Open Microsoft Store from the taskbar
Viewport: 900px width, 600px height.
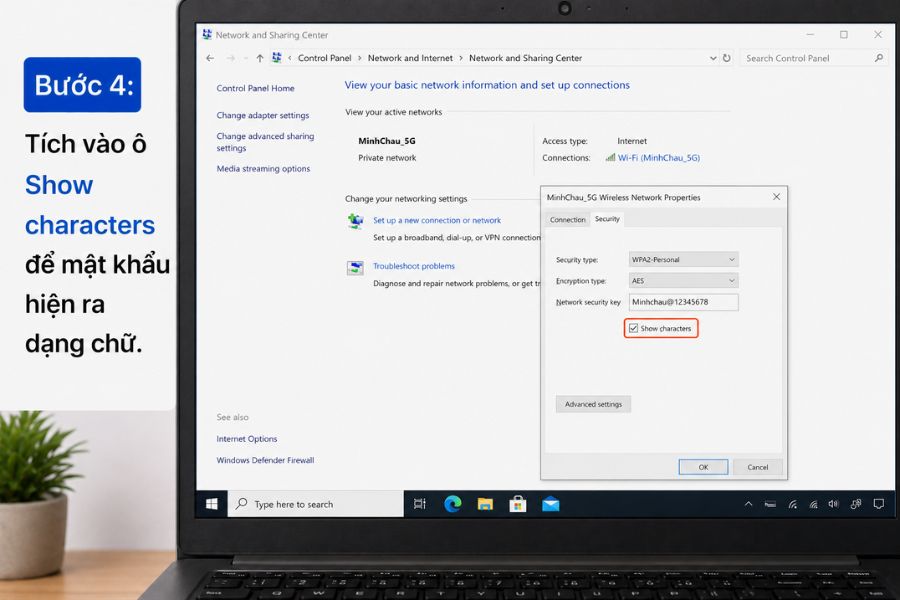pyautogui.click(x=518, y=504)
